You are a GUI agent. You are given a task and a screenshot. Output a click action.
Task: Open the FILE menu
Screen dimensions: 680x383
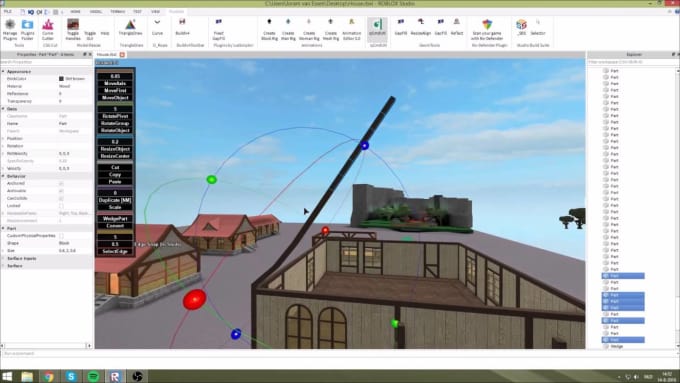click(8, 12)
